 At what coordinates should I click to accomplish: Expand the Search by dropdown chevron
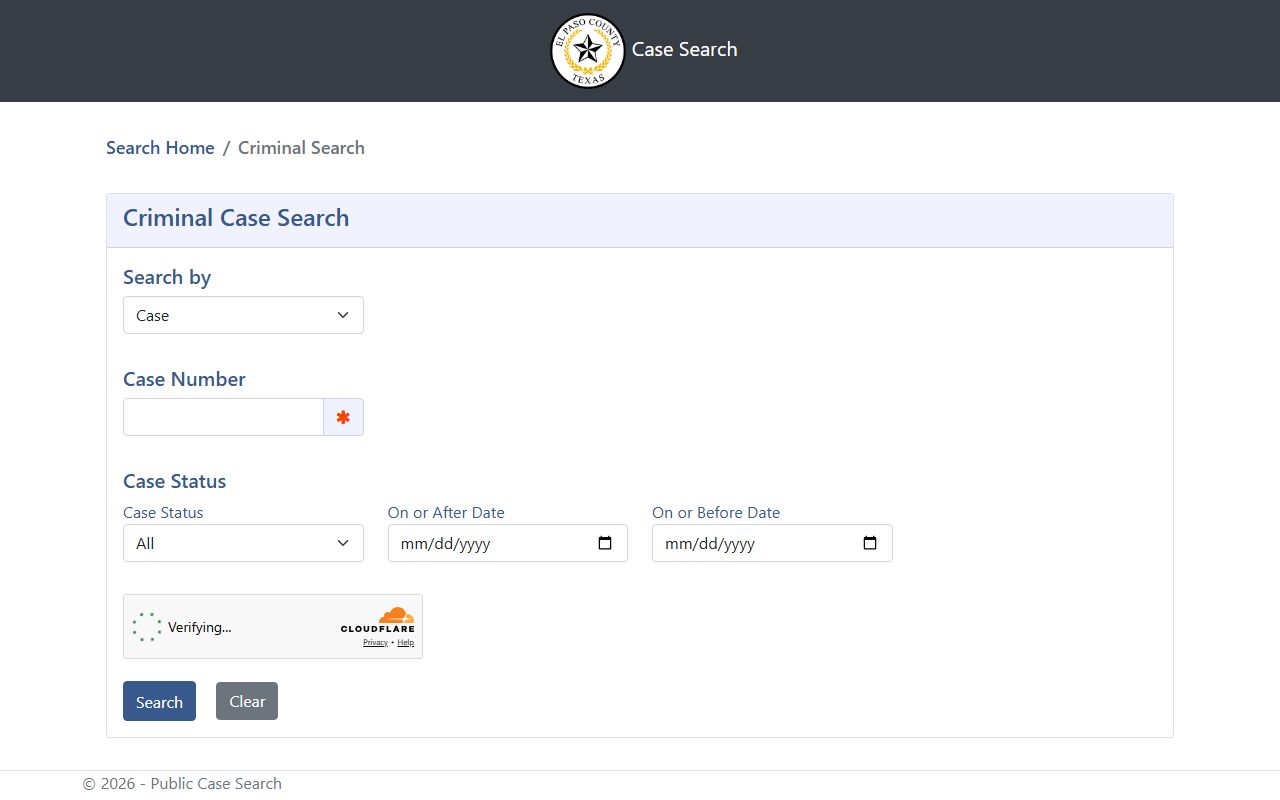343,315
